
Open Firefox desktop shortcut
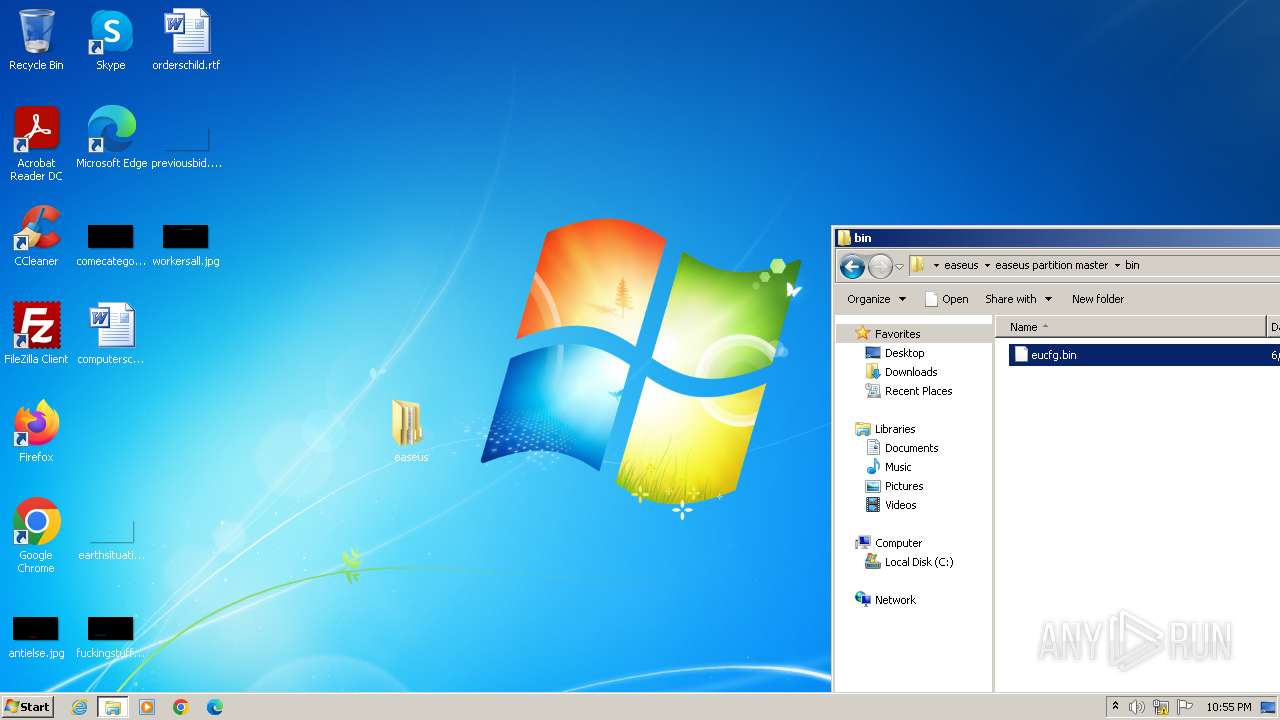click(x=36, y=431)
